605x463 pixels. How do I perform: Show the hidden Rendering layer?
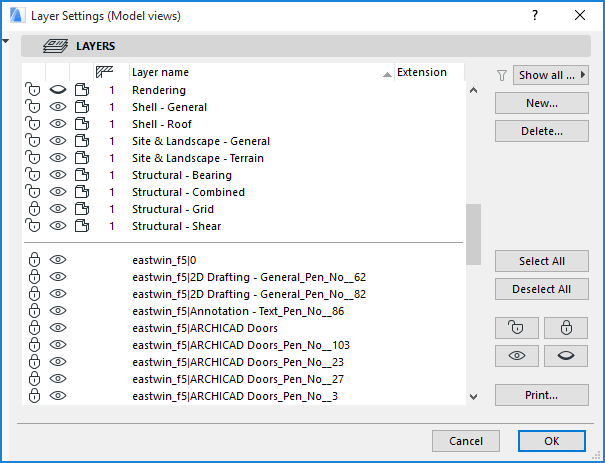click(x=58, y=90)
